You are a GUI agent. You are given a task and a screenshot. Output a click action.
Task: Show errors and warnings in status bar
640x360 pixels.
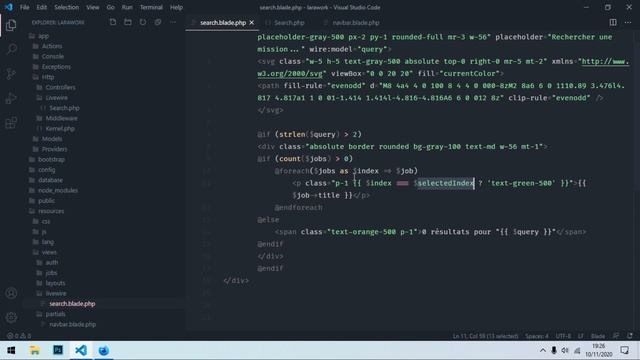[x=19, y=336]
